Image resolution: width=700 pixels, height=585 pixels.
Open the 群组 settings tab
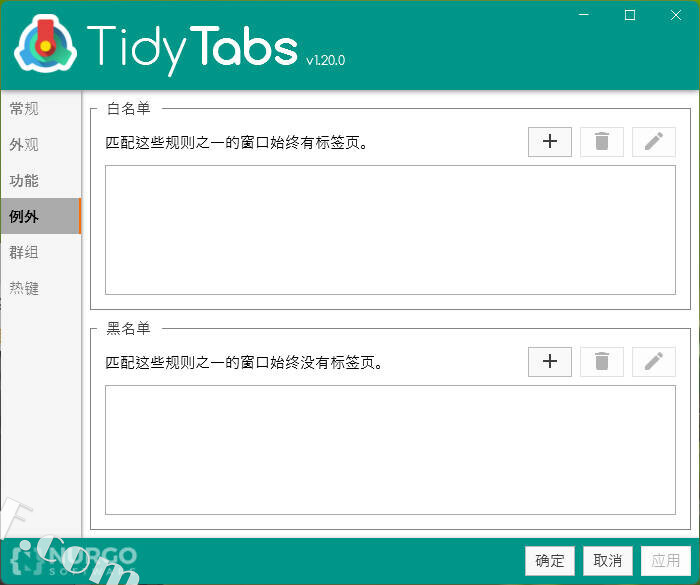click(24, 252)
